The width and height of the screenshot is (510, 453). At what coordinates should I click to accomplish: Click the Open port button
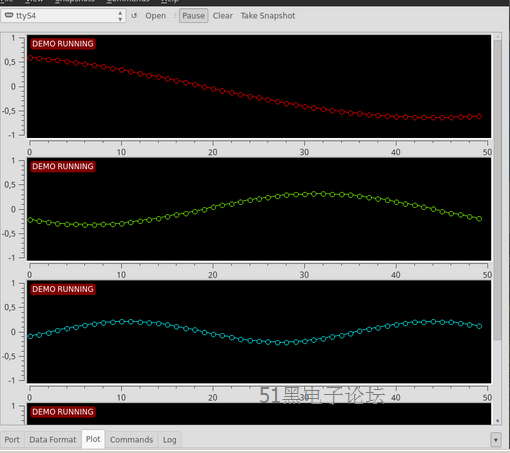point(155,16)
